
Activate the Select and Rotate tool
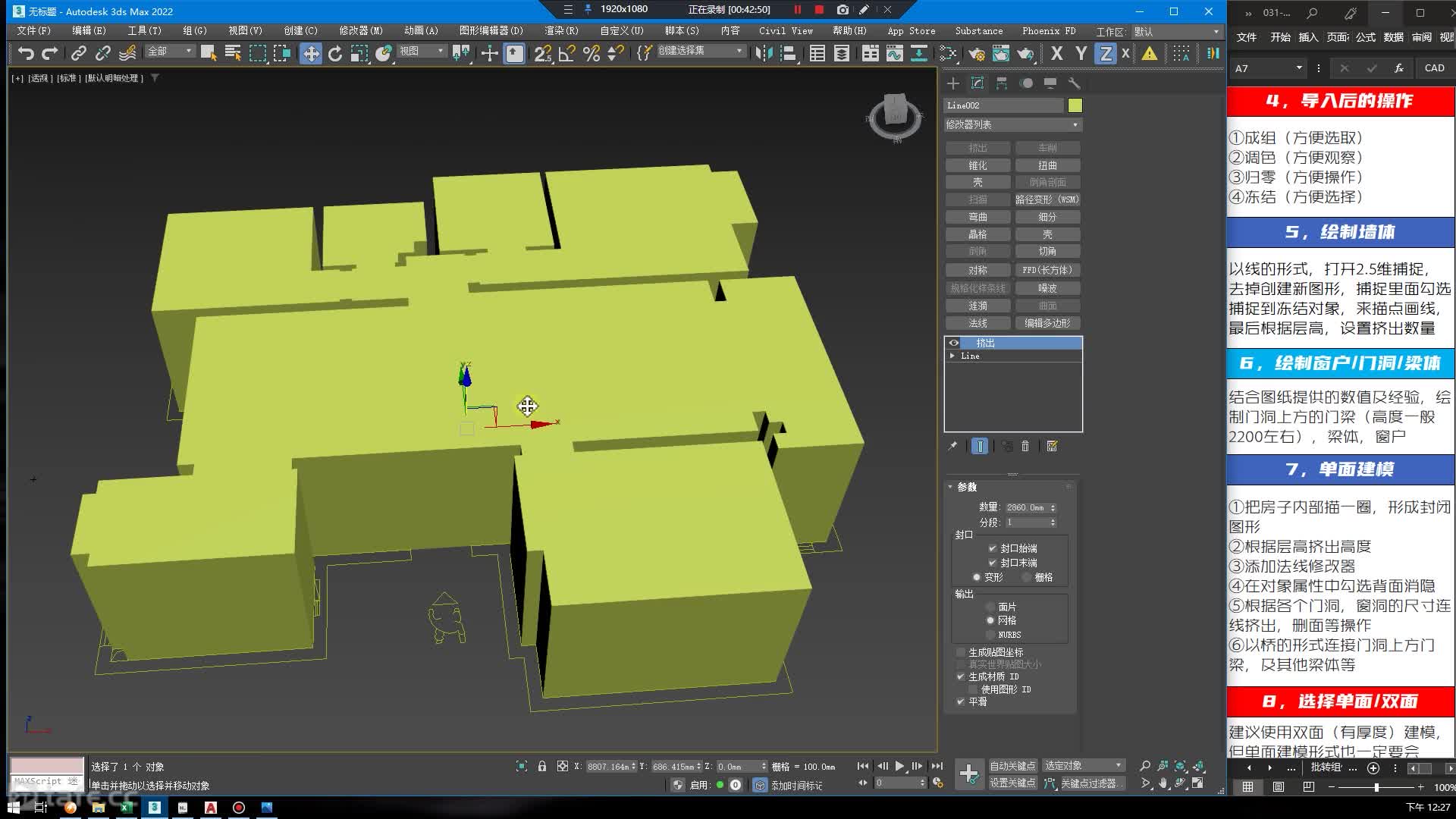tap(334, 53)
